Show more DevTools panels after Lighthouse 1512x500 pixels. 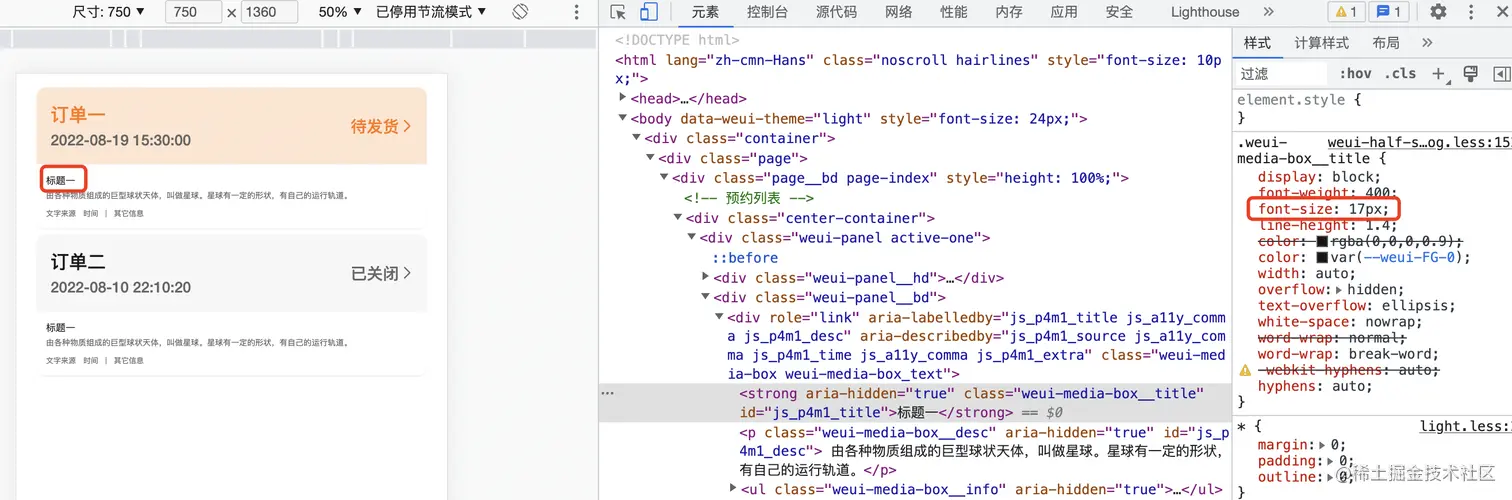(x=1268, y=12)
